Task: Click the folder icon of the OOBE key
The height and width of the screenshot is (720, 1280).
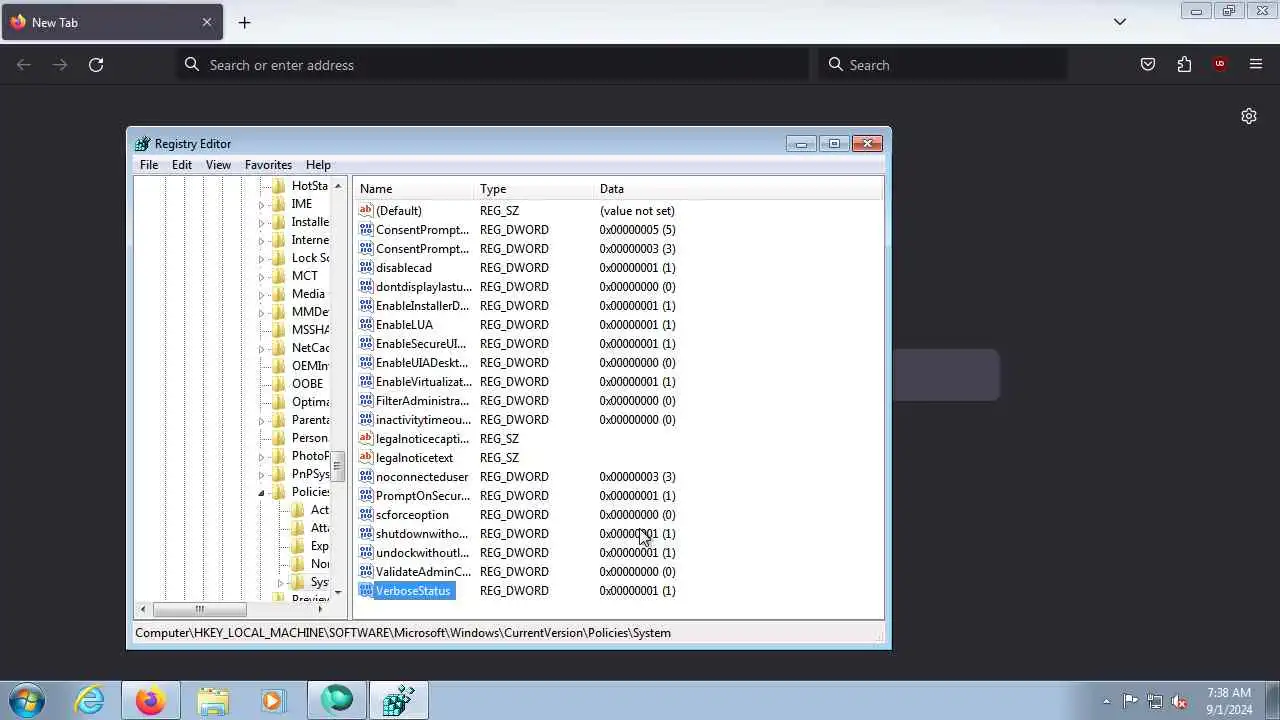Action: [x=279, y=384]
